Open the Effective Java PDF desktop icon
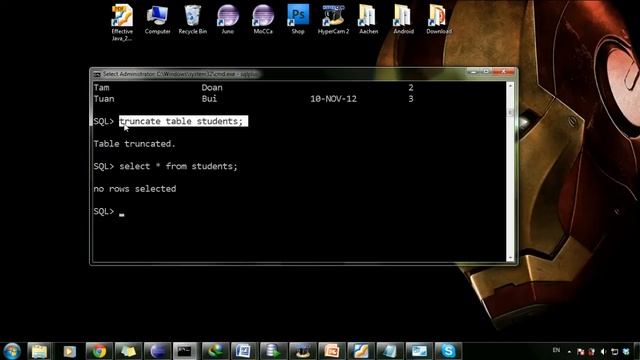 click(122, 22)
